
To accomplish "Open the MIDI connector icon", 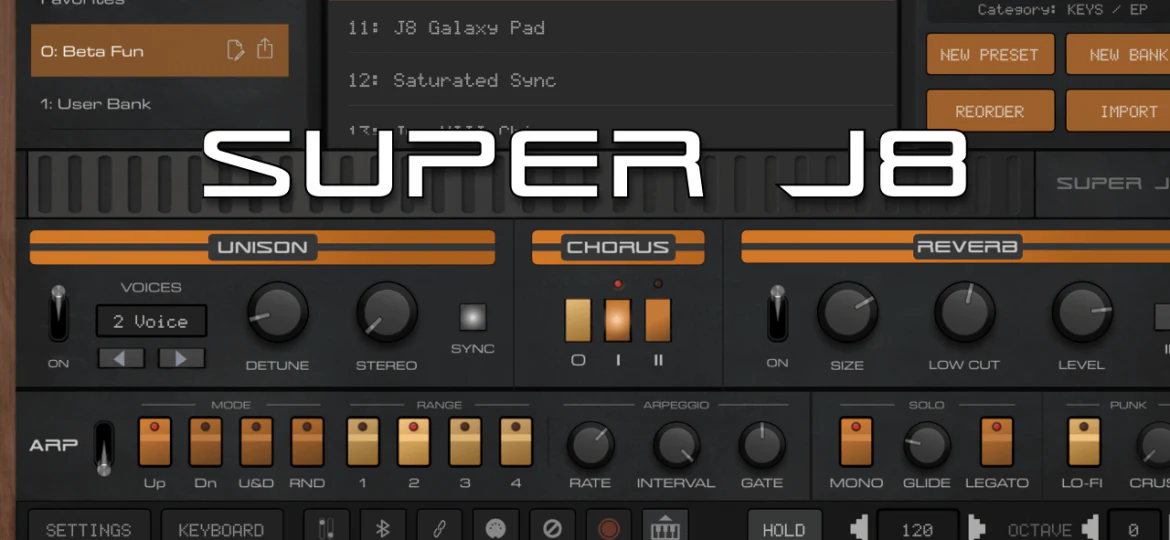I will pos(495,528).
